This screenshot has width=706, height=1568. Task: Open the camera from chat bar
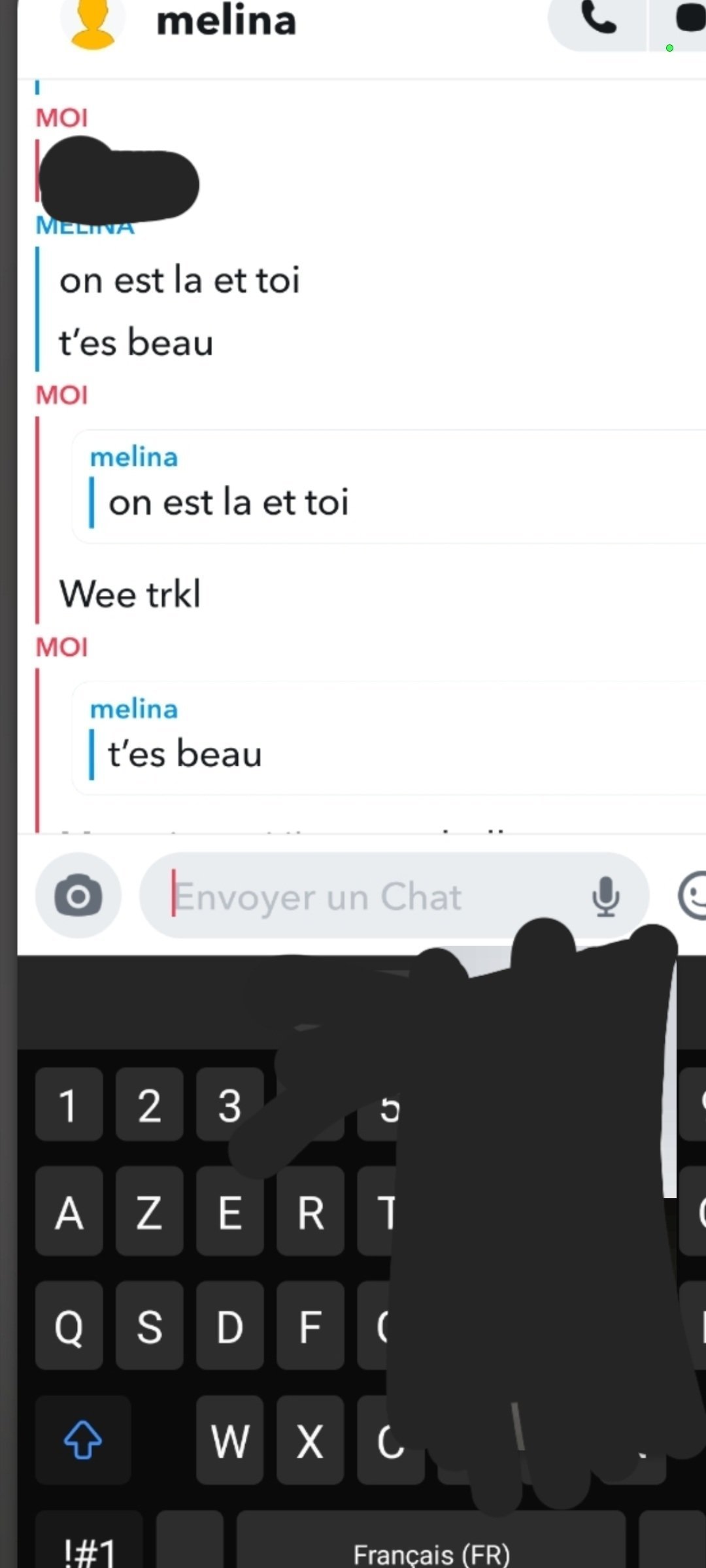(x=78, y=896)
